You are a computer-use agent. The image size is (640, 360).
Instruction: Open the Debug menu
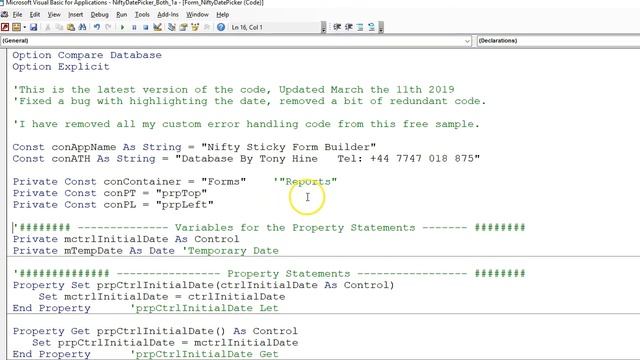click(100, 14)
